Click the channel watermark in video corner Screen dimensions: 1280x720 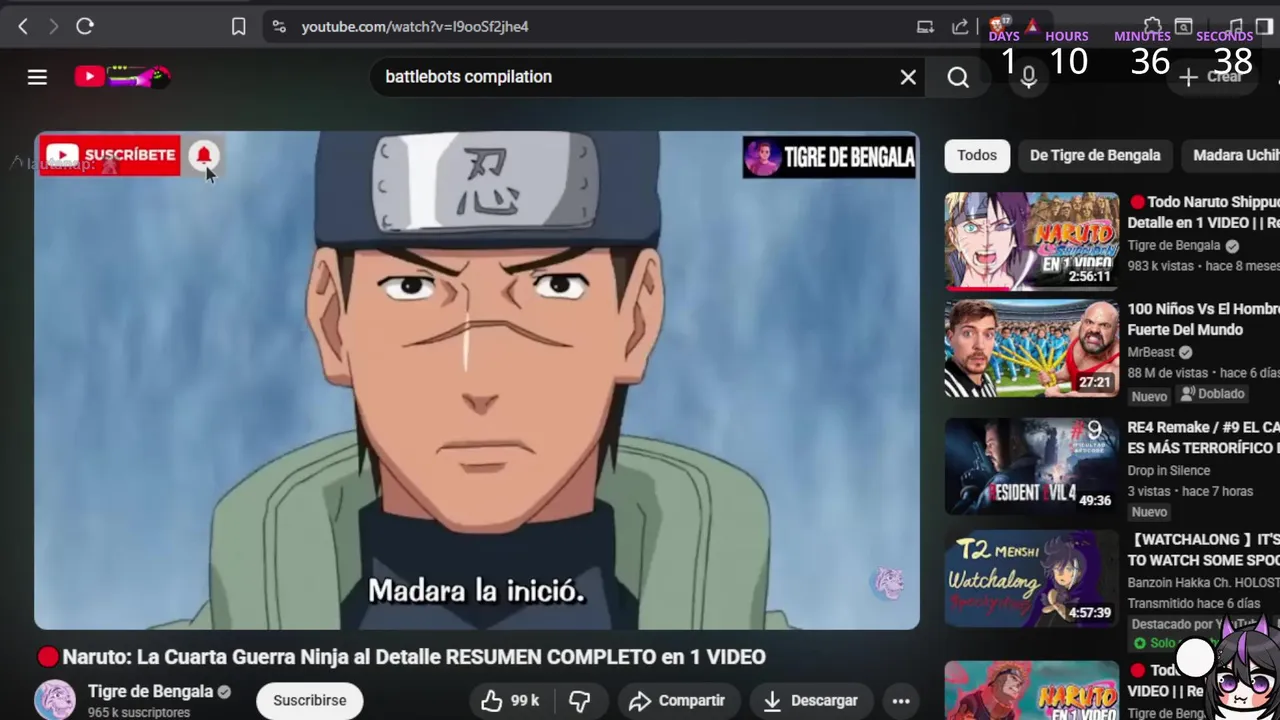(887, 583)
